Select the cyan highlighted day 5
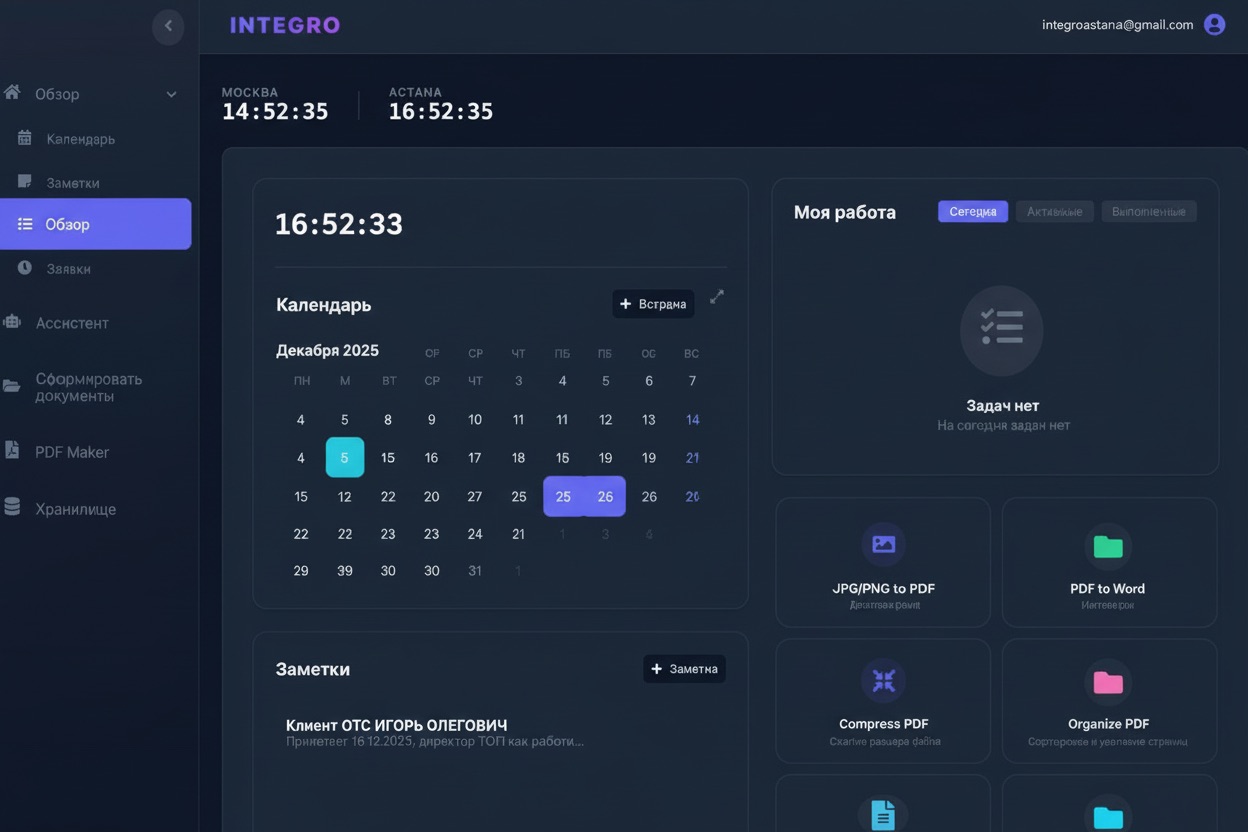 345,457
